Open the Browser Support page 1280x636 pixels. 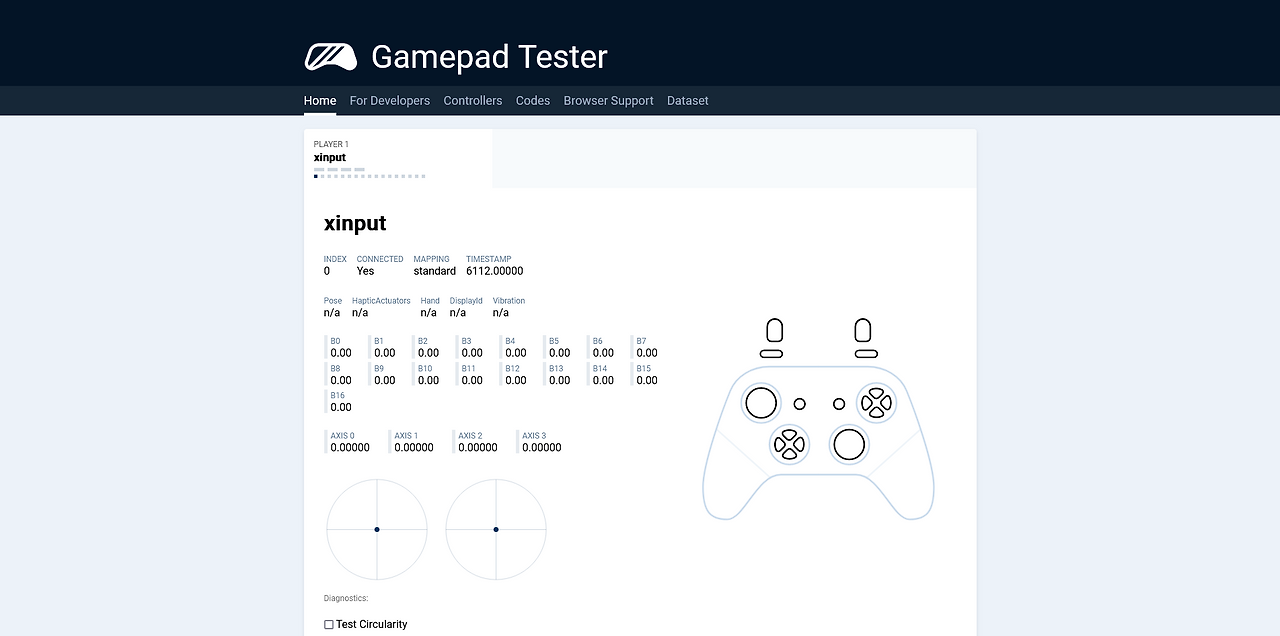(608, 100)
